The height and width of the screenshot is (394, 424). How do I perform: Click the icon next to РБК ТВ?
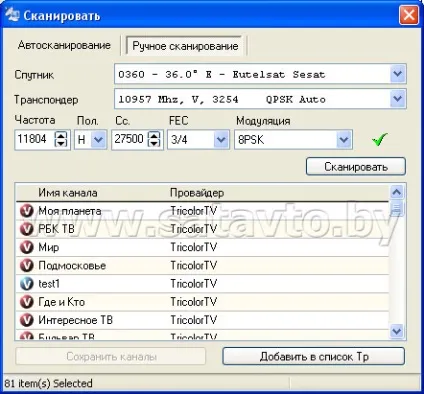[x=27, y=229]
